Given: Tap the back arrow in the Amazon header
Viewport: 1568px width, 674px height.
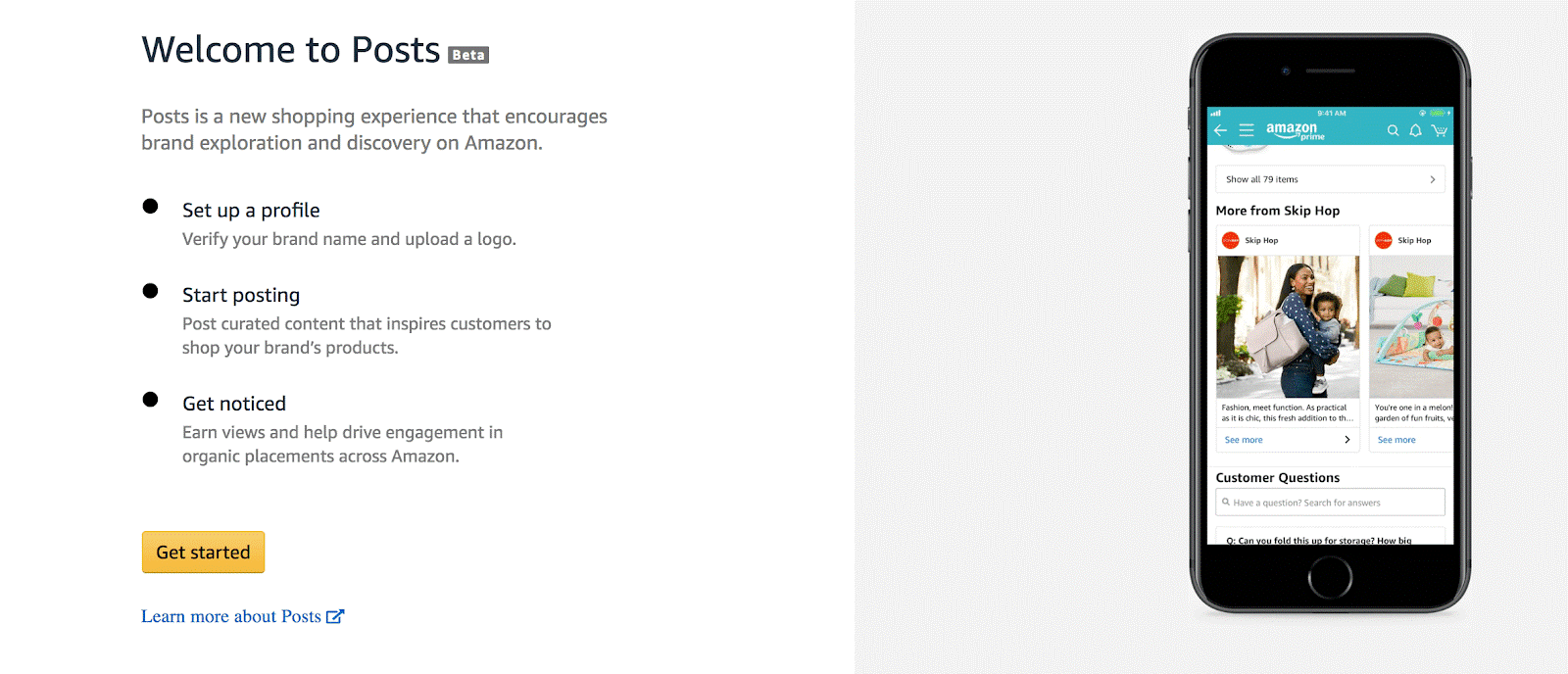Looking at the screenshot, I should [x=1220, y=130].
